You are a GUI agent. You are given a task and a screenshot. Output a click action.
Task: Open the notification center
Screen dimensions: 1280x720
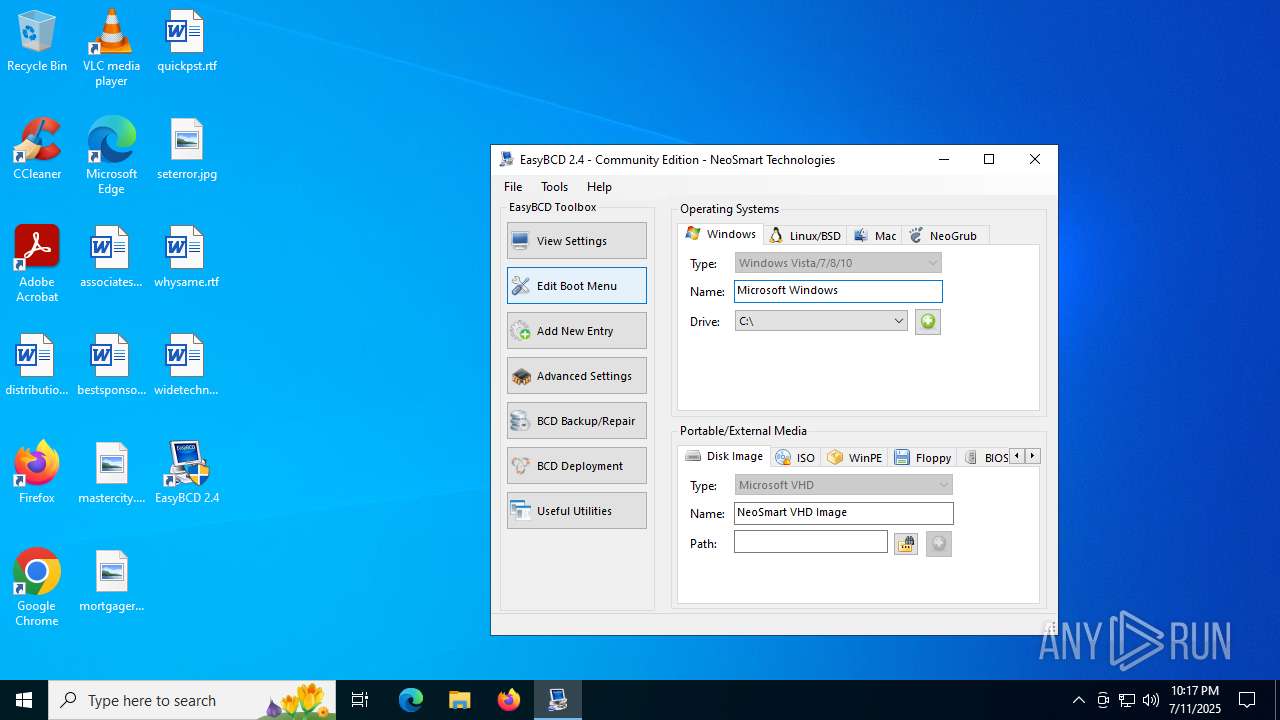pyautogui.click(x=1247, y=700)
